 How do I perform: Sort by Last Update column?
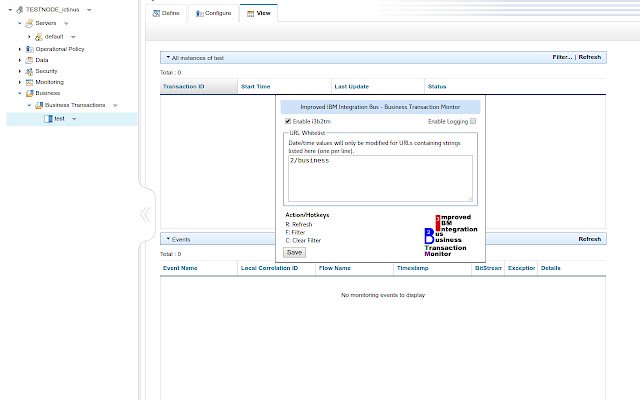tap(378, 87)
